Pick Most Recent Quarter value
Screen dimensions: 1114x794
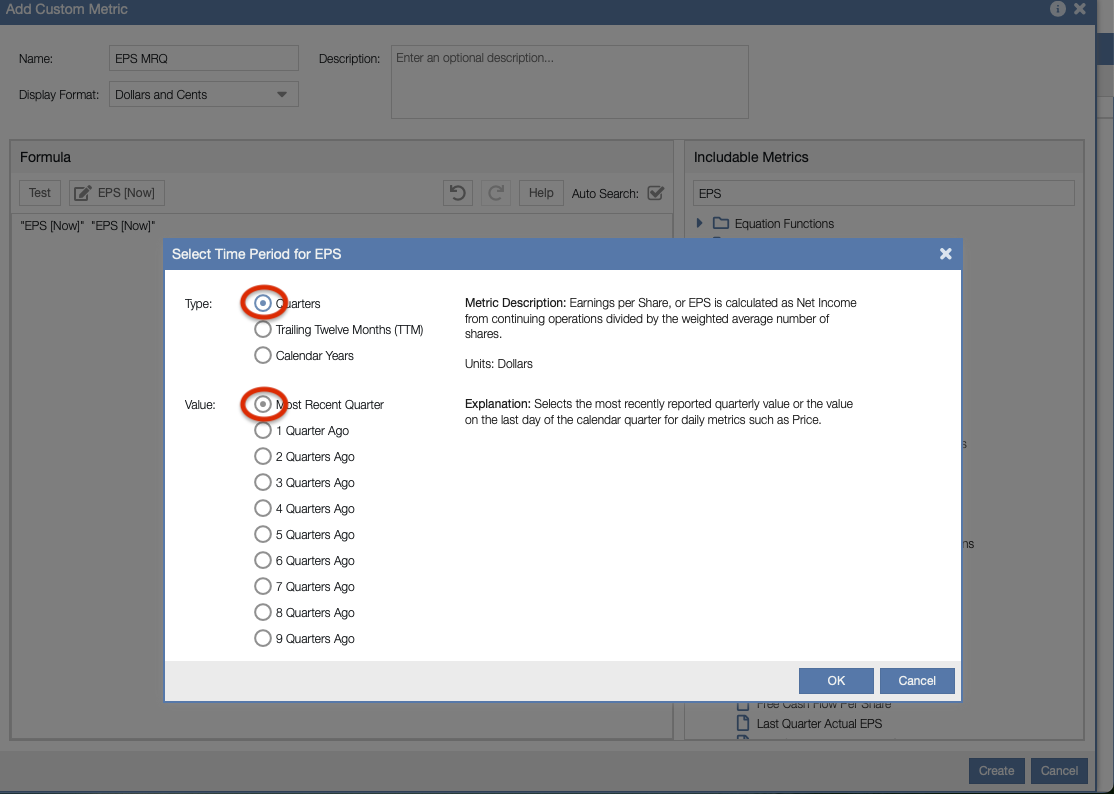coord(263,404)
